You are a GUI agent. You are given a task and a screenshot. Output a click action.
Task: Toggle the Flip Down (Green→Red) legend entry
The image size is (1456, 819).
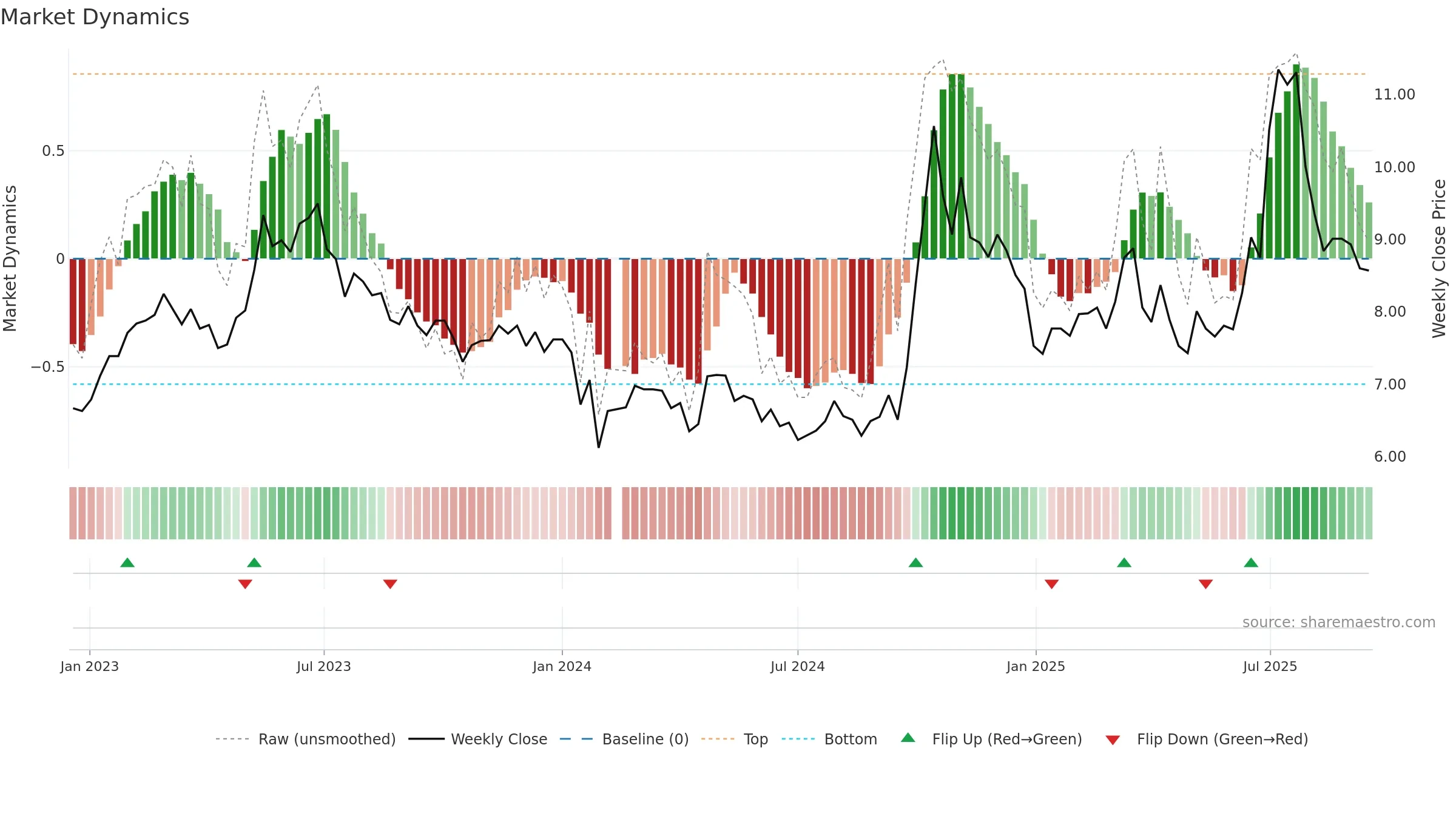pos(1206,739)
